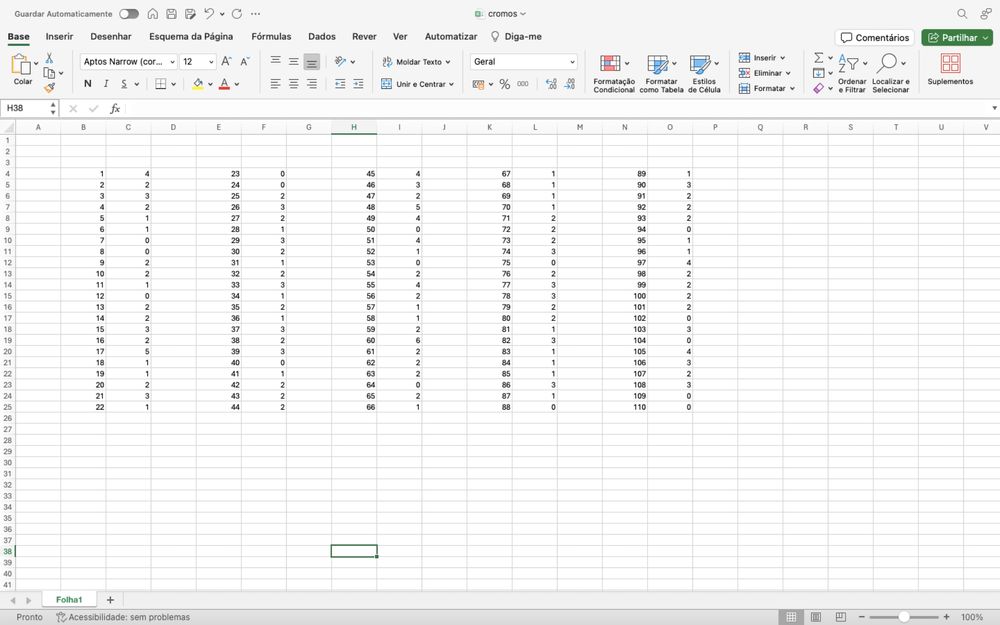Toggle italic I formatting
1000x625 pixels.
tap(106, 84)
